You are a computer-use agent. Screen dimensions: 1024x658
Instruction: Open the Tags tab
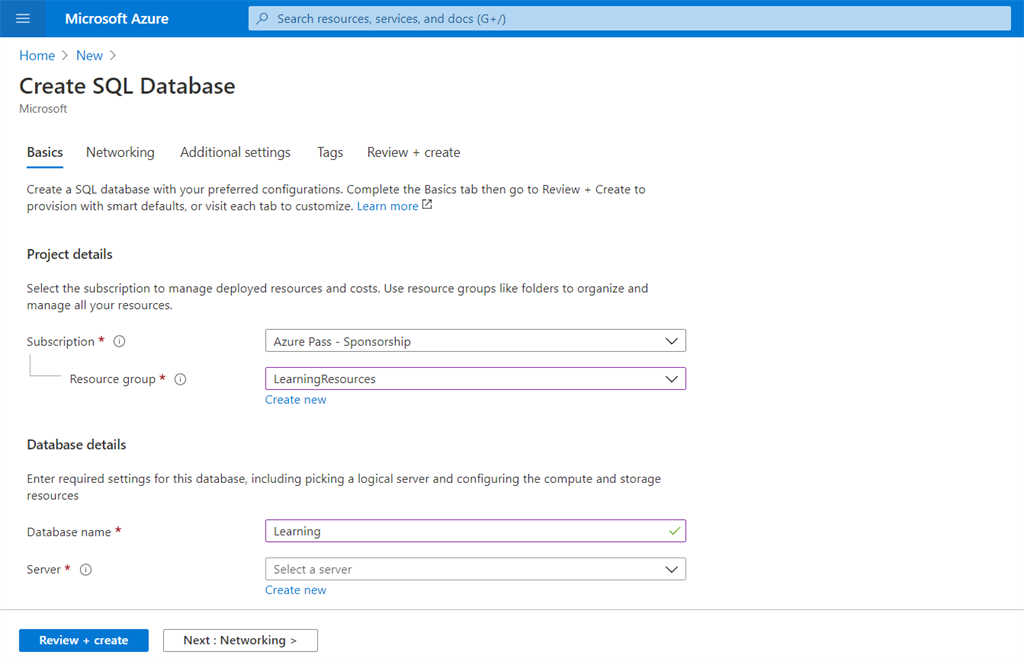(329, 152)
